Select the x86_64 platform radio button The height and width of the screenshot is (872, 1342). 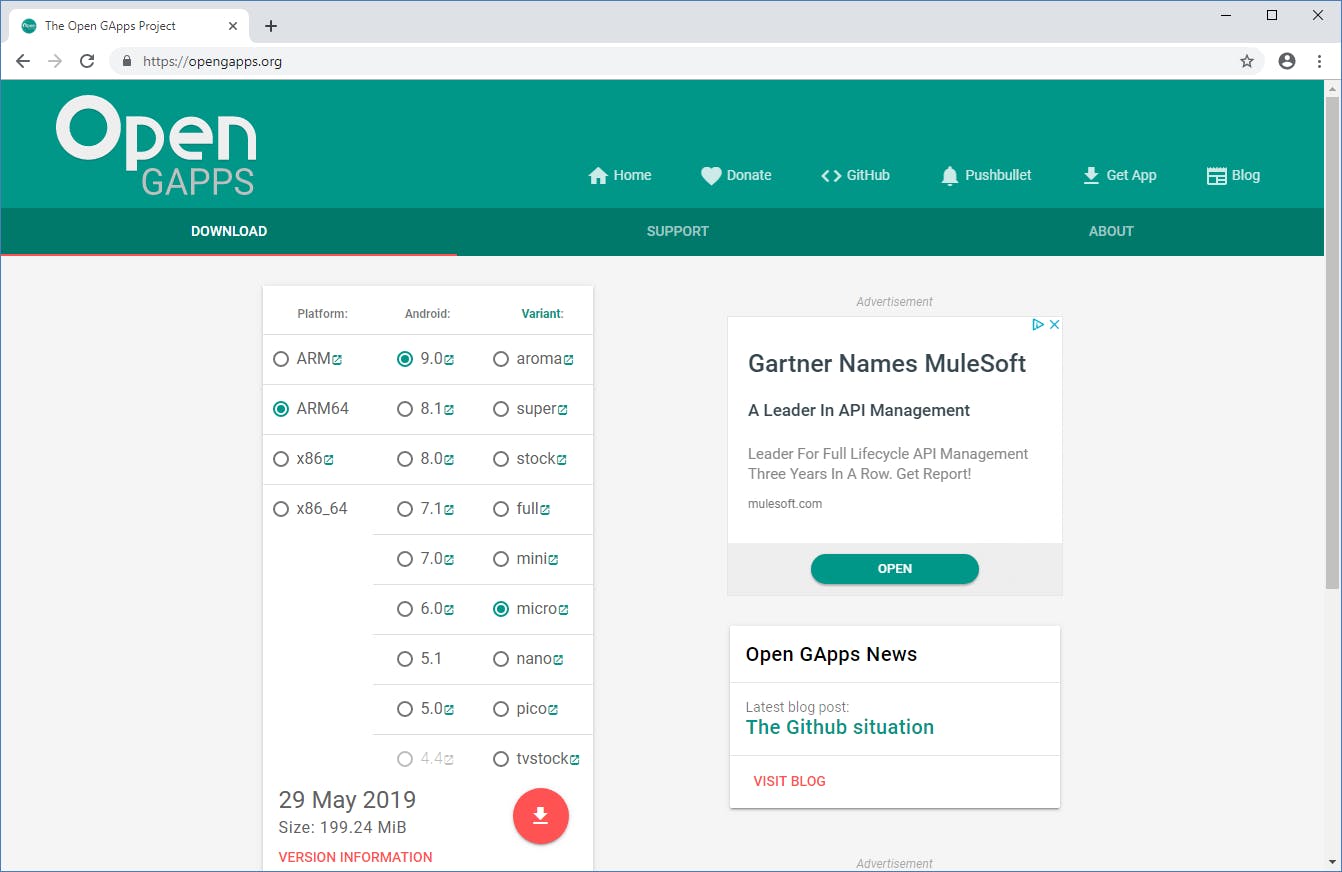click(281, 509)
